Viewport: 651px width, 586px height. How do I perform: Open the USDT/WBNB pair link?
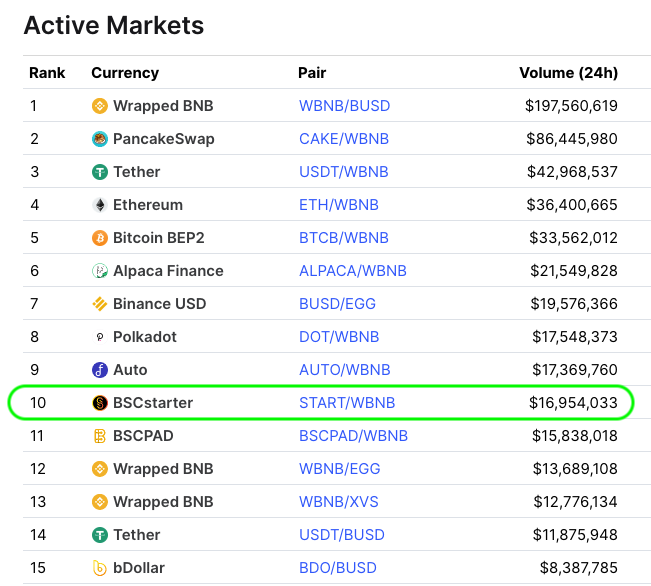(344, 172)
